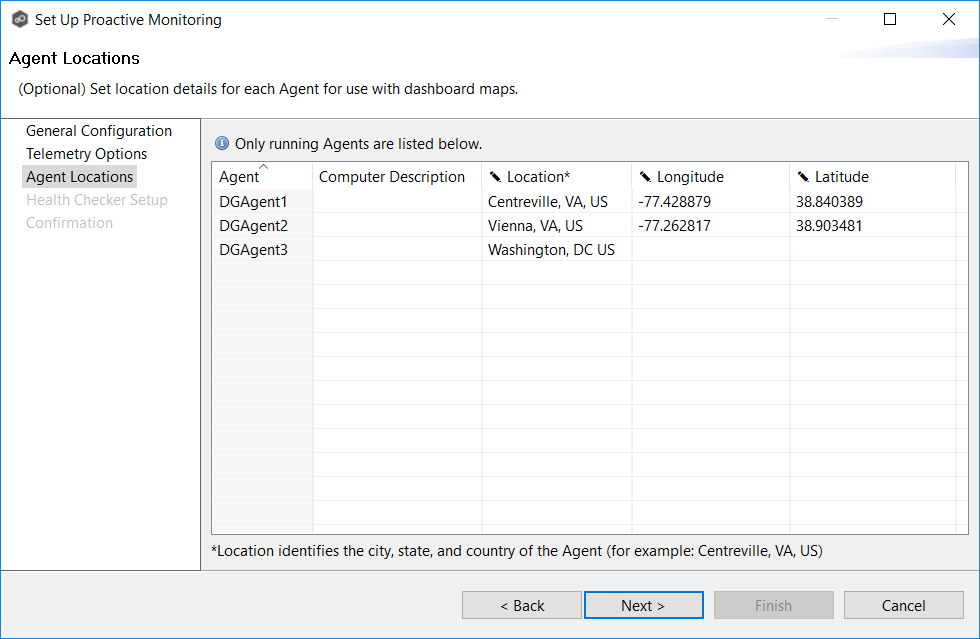Click DGAgent2 Computer Description cell
980x639 pixels.
tap(397, 226)
